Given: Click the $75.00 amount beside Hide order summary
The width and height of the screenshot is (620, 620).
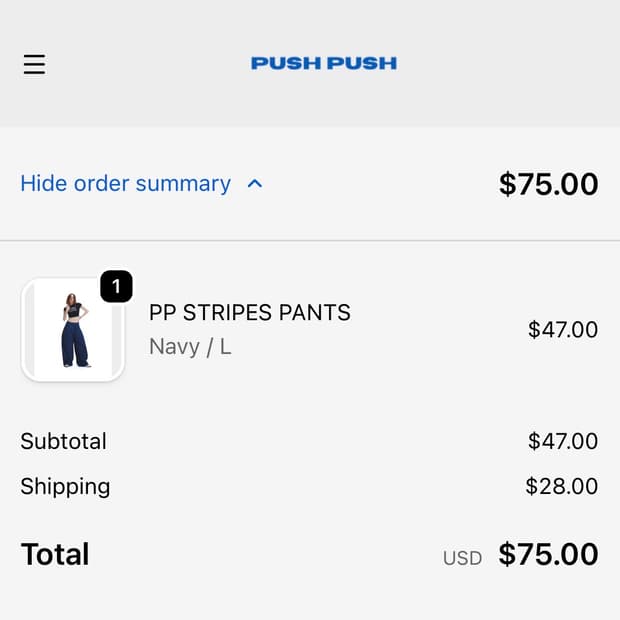Looking at the screenshot, I should click(x=548, y=184).
